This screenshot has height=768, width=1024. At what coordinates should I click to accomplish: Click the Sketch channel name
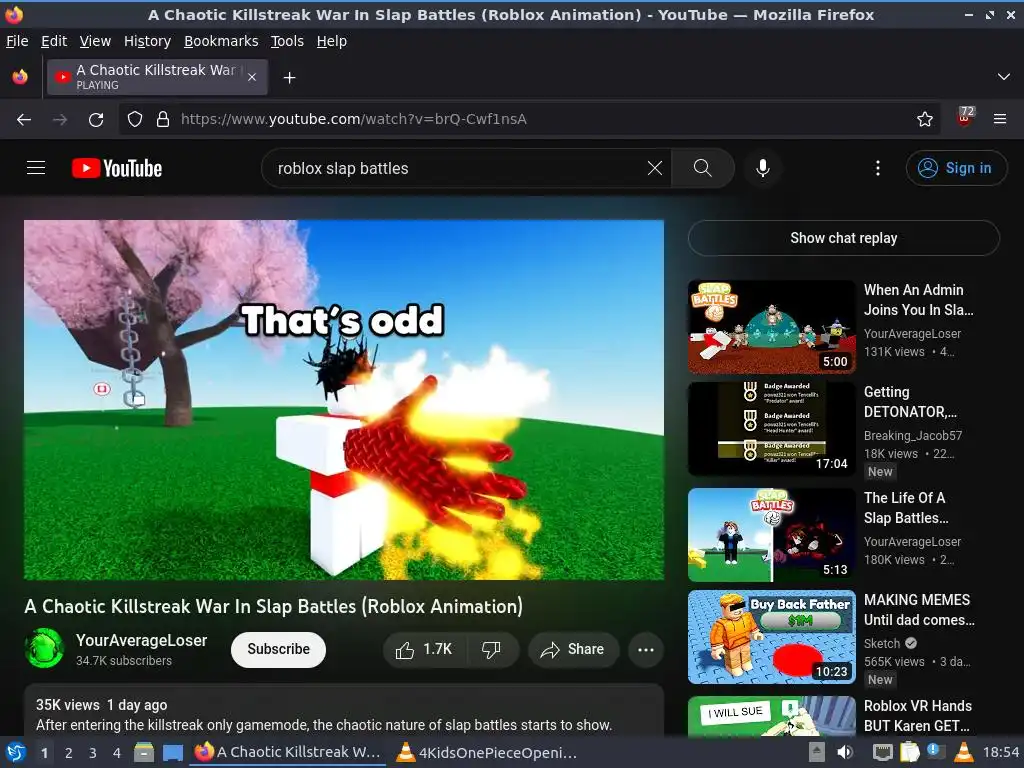[882, 643]
